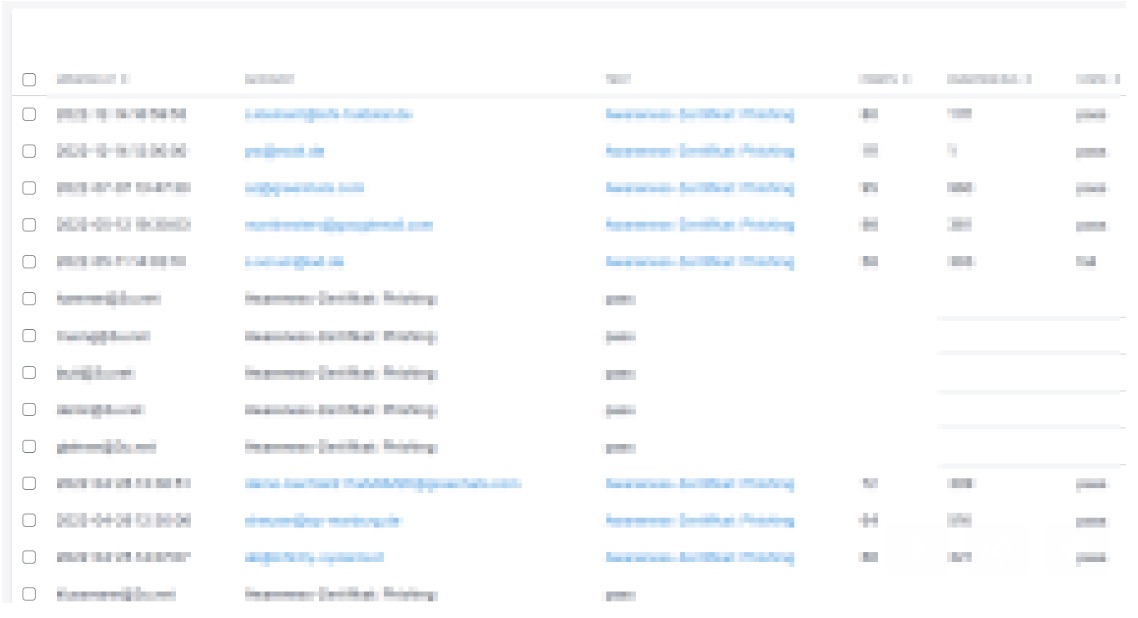Check the checkbox on the bottom row
Viewport: 1138px width, 618px height.
30,595
